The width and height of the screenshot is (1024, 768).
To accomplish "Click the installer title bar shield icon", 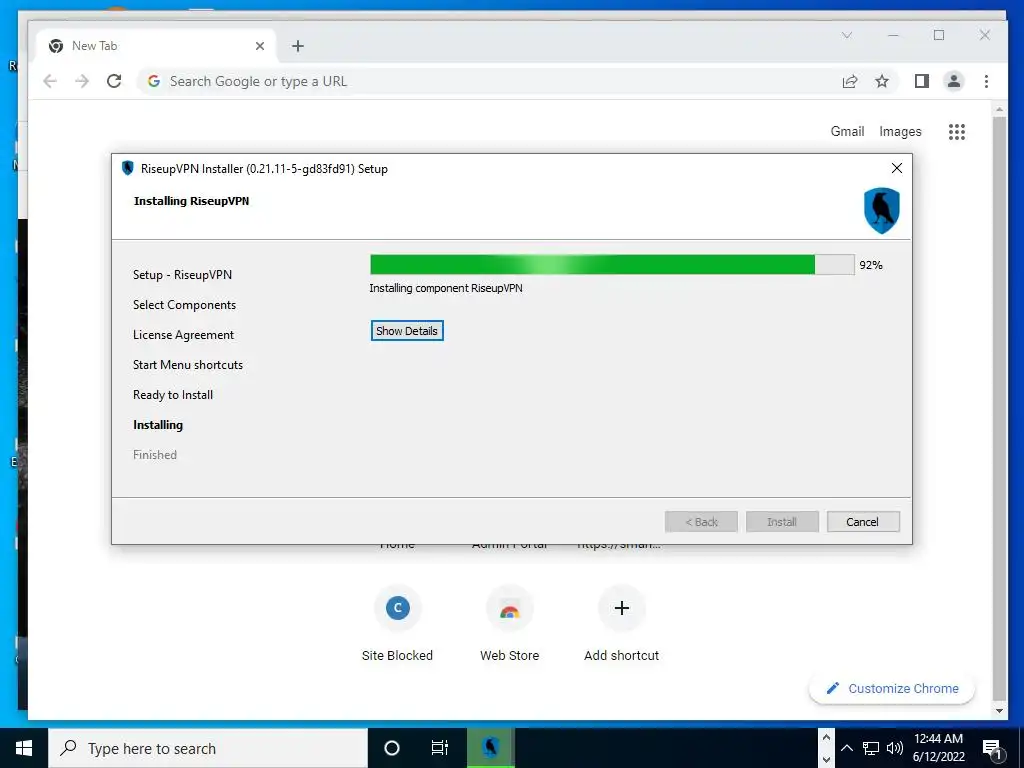I will click(x=128, y=168).
